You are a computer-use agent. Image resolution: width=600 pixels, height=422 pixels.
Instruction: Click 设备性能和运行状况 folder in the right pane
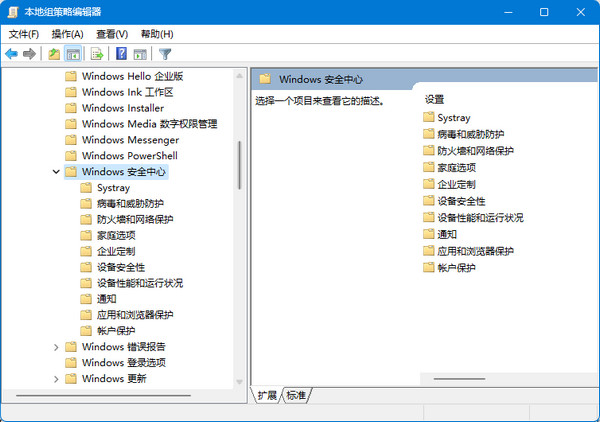[473, 218]
